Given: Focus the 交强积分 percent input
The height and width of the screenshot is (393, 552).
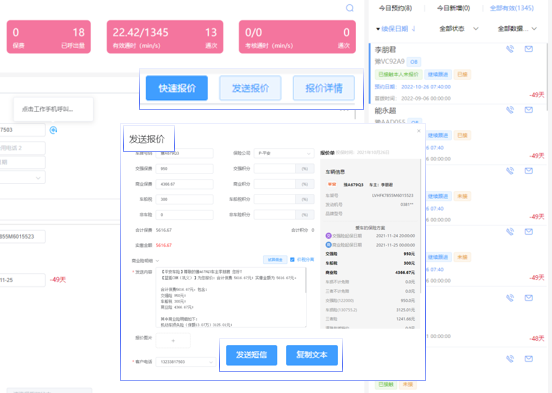Looking at the screenshot, I should point(275,169).
